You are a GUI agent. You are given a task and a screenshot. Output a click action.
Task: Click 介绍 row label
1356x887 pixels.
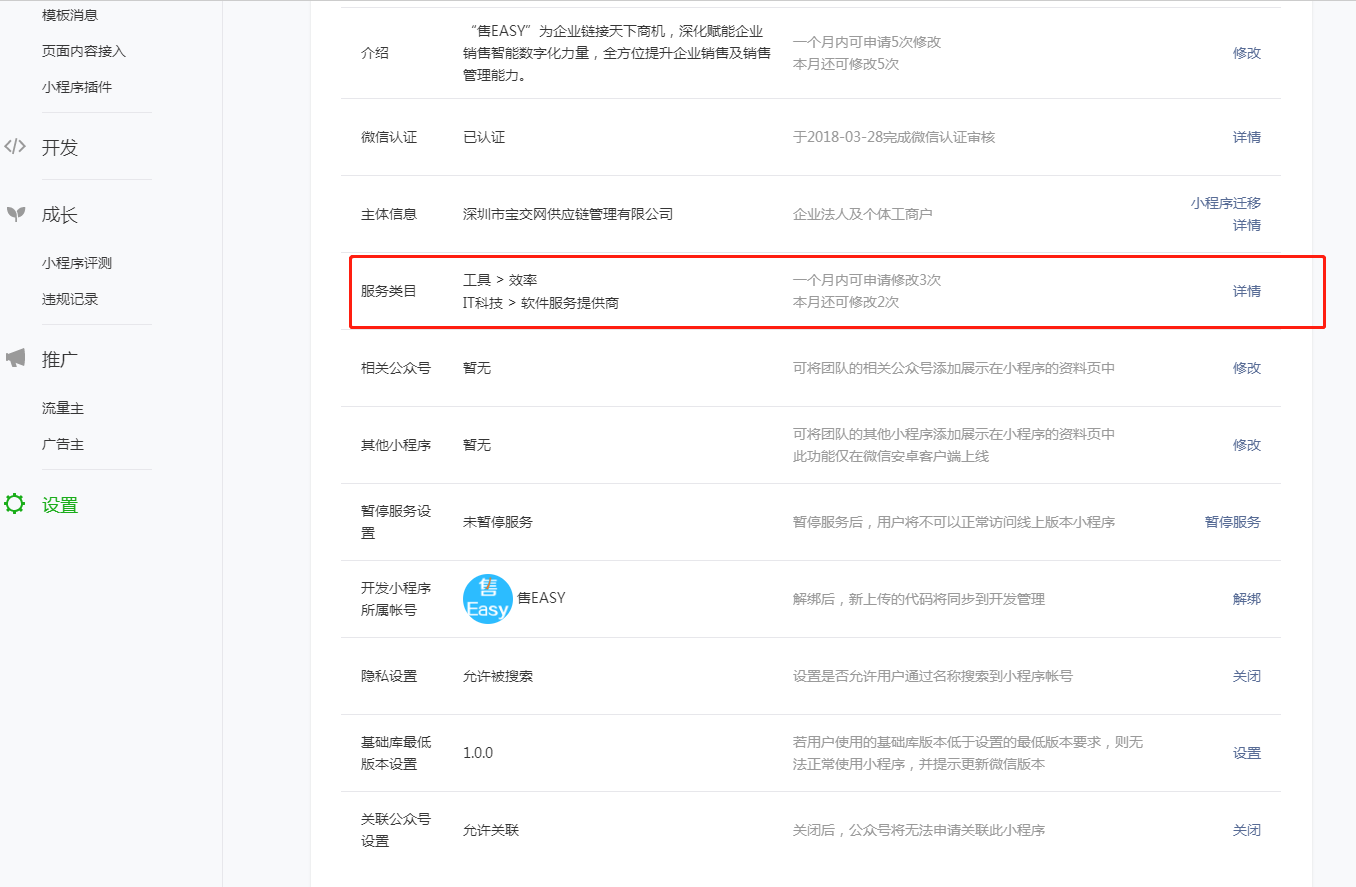click(375, 53)
